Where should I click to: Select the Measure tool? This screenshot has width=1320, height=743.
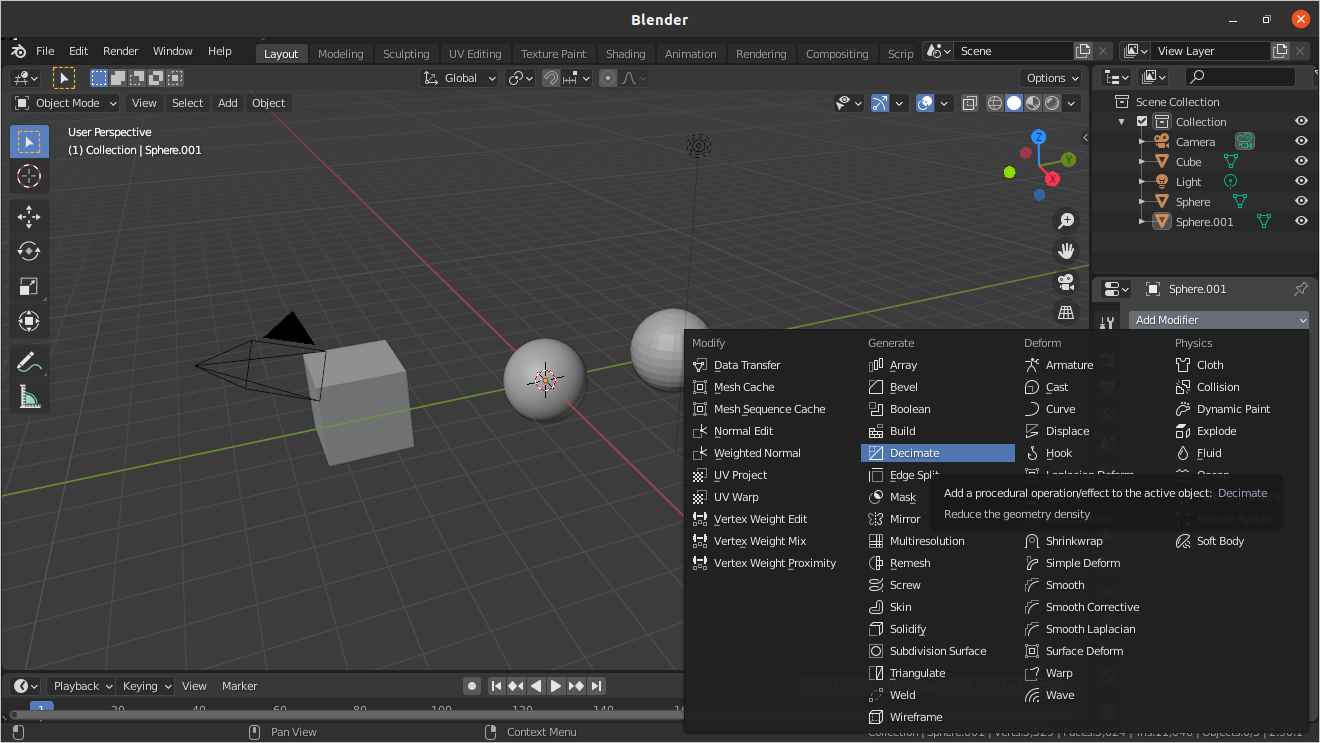pos(29,398)
